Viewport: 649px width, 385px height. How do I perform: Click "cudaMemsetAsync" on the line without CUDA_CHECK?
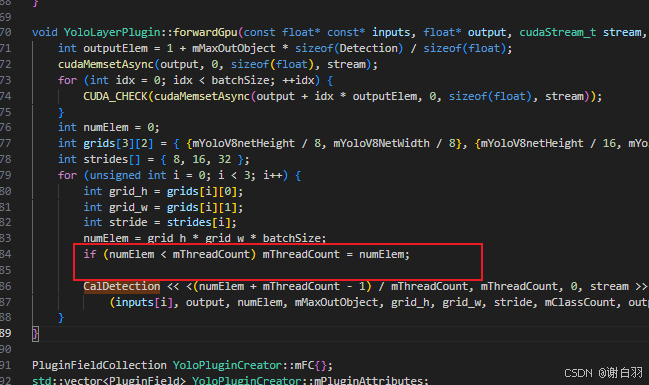106,65
